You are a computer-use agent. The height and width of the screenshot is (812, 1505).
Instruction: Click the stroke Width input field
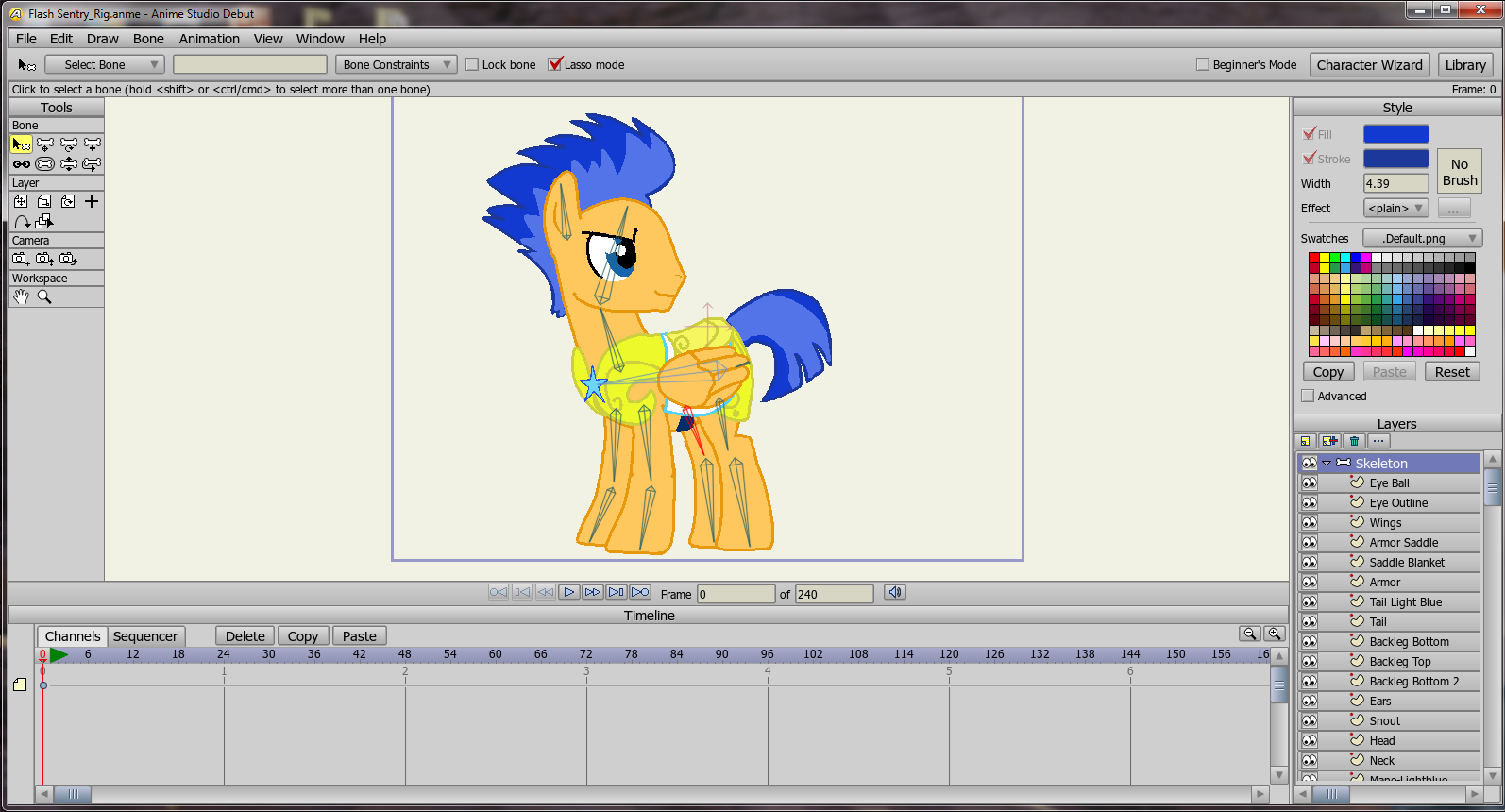point(1396,183)
